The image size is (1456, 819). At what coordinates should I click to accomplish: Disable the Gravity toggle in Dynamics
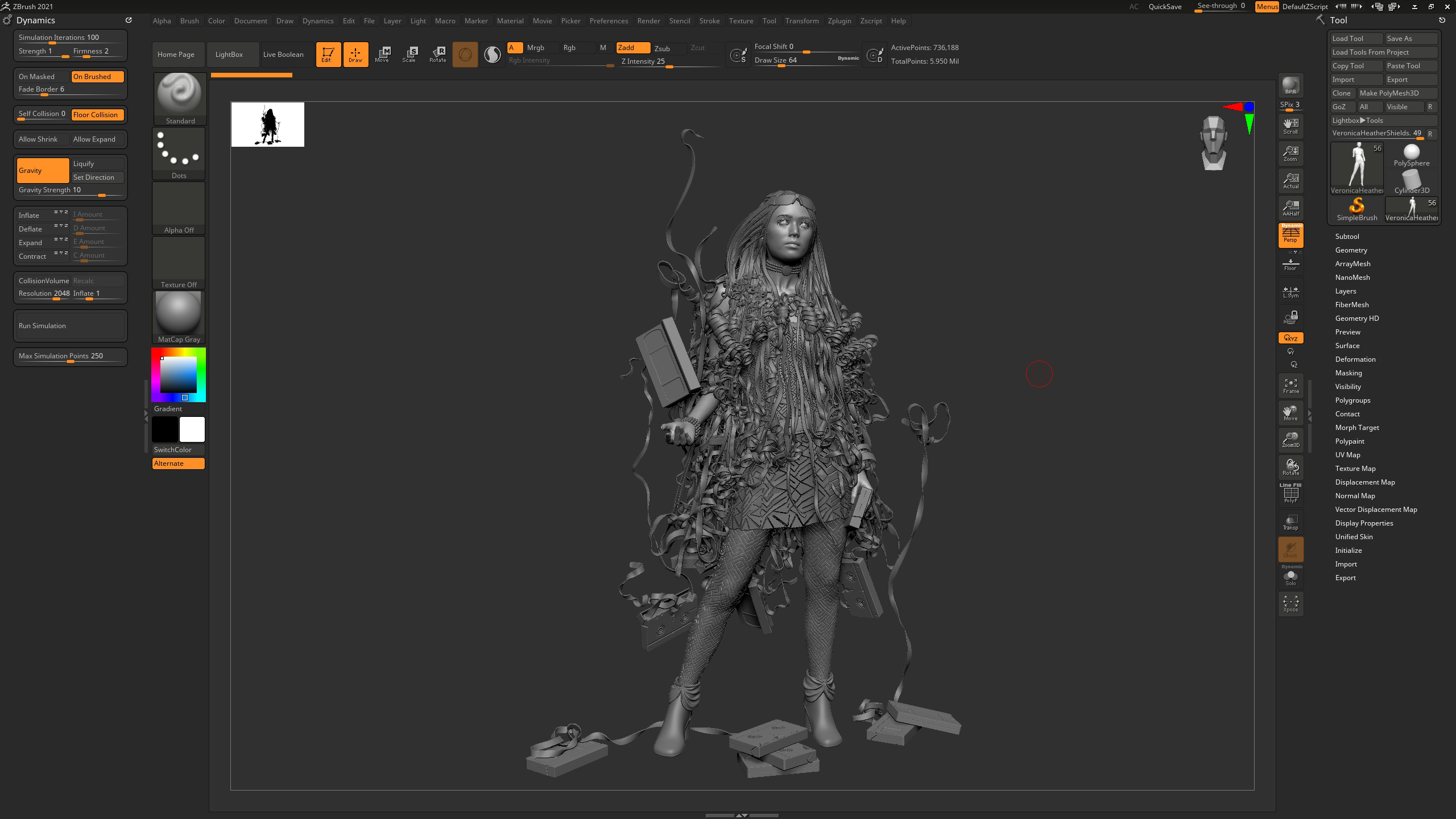pyautogui.click(x=43, y=170)
